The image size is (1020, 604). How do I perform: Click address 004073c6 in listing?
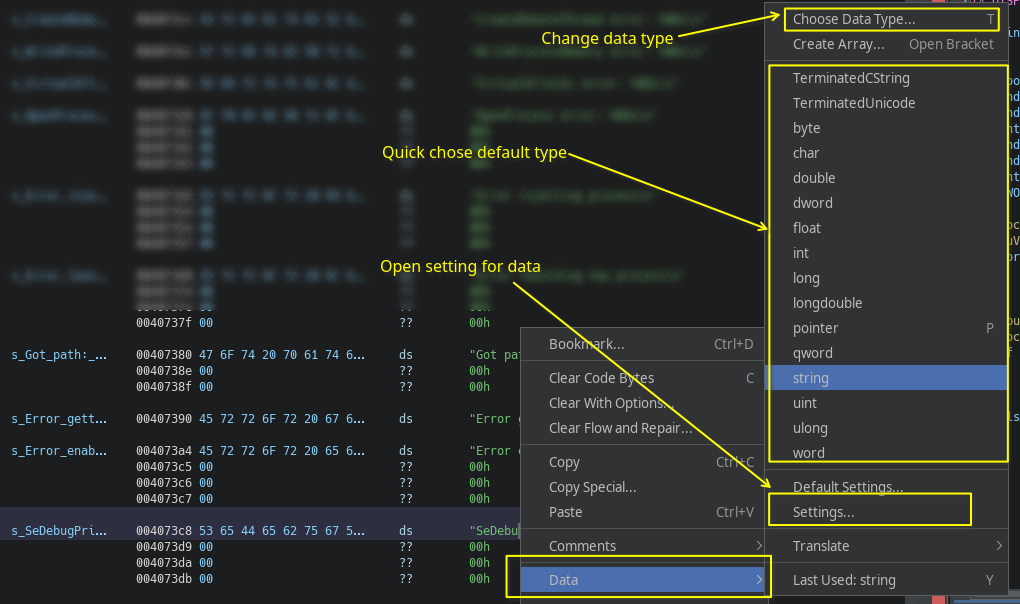(164, 482)
